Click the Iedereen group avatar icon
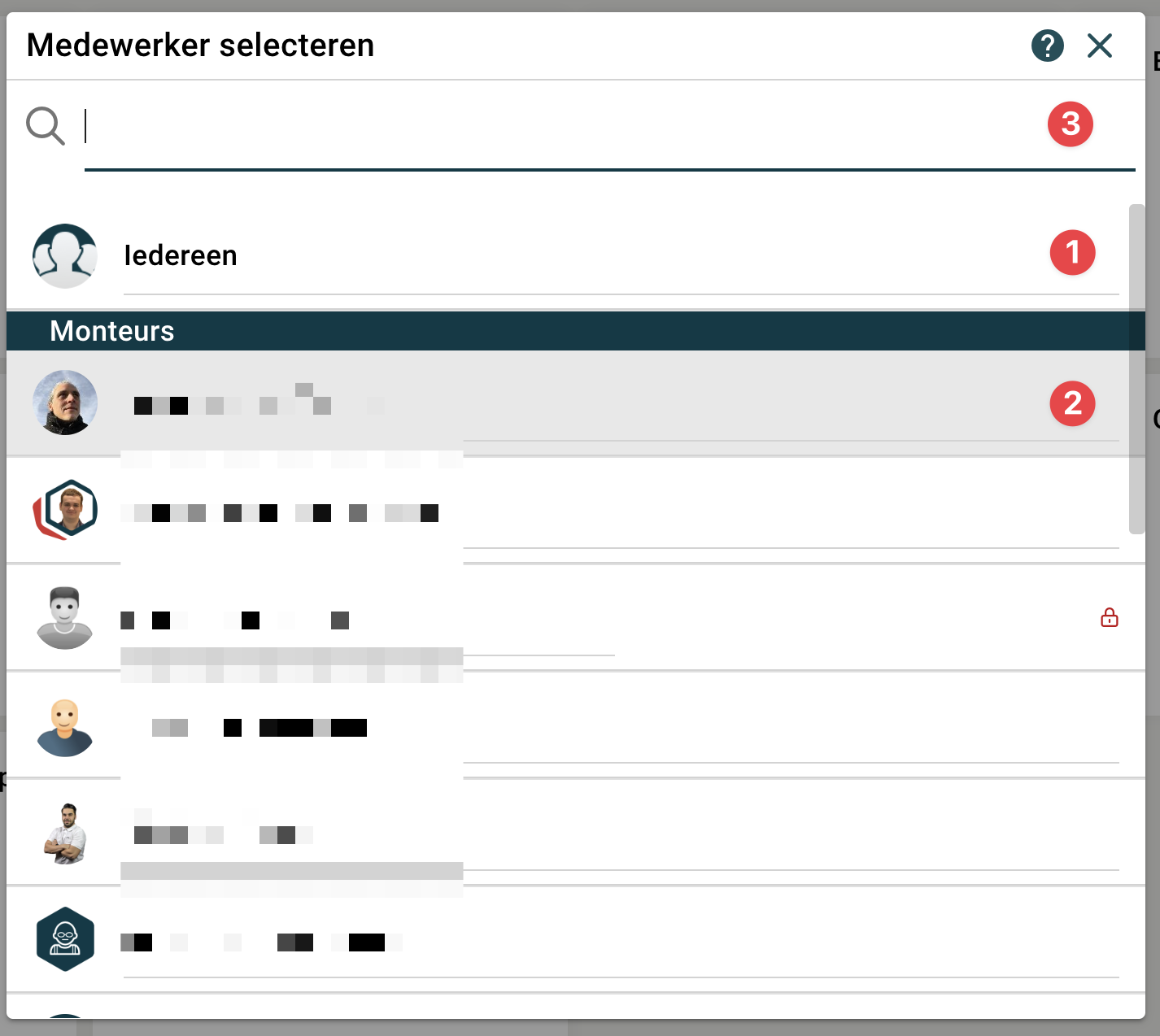 (65, 256)
